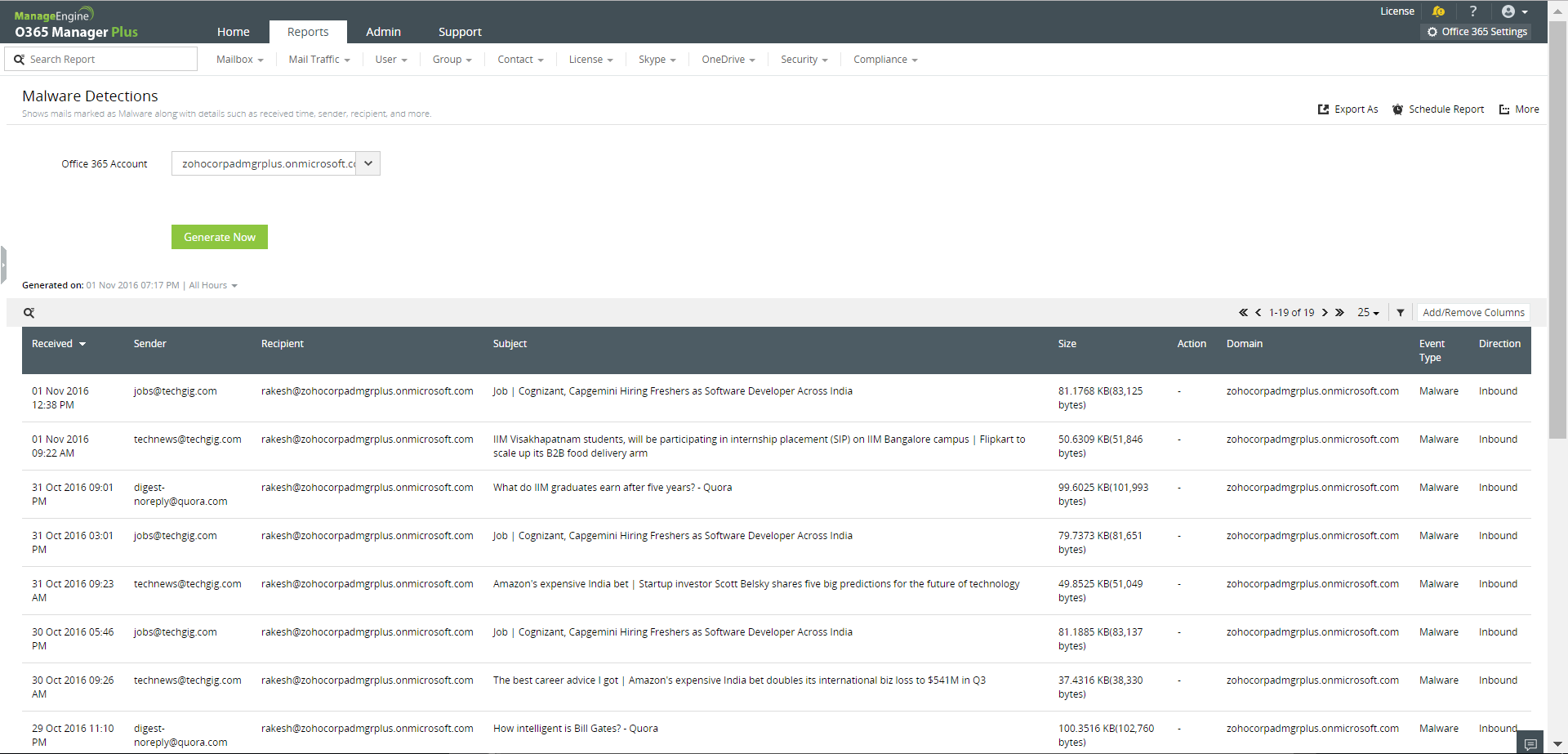Click the subject starting 'Amazon's expensive India bet | Startup'
Image resolution: width=1568 pixels, height=754 pixels.
(756, 584)
